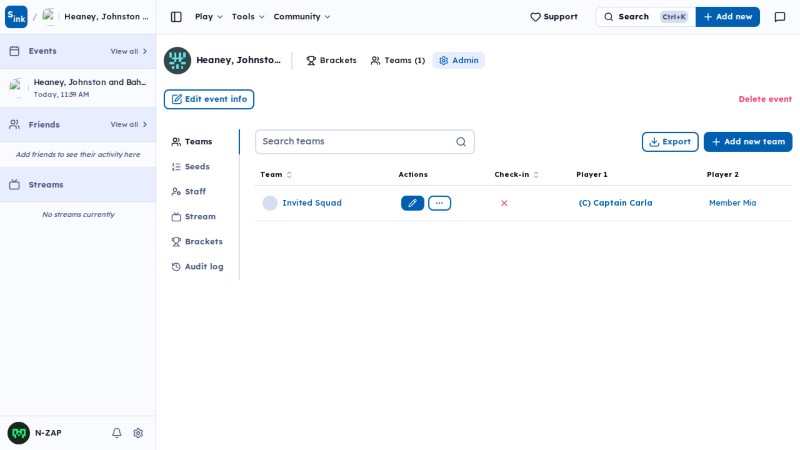Expand the Tools menu
800x450 pixels.
248,17
